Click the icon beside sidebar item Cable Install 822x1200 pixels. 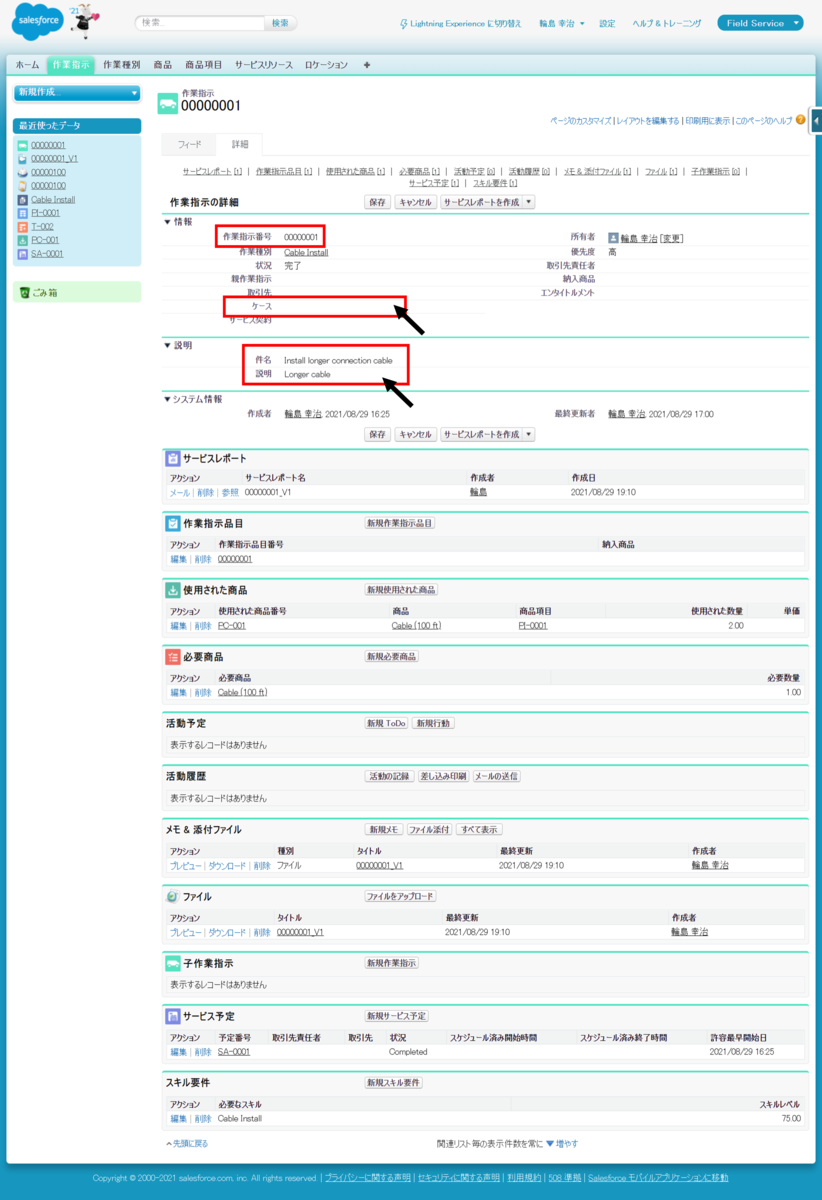(x=23, y=200)
